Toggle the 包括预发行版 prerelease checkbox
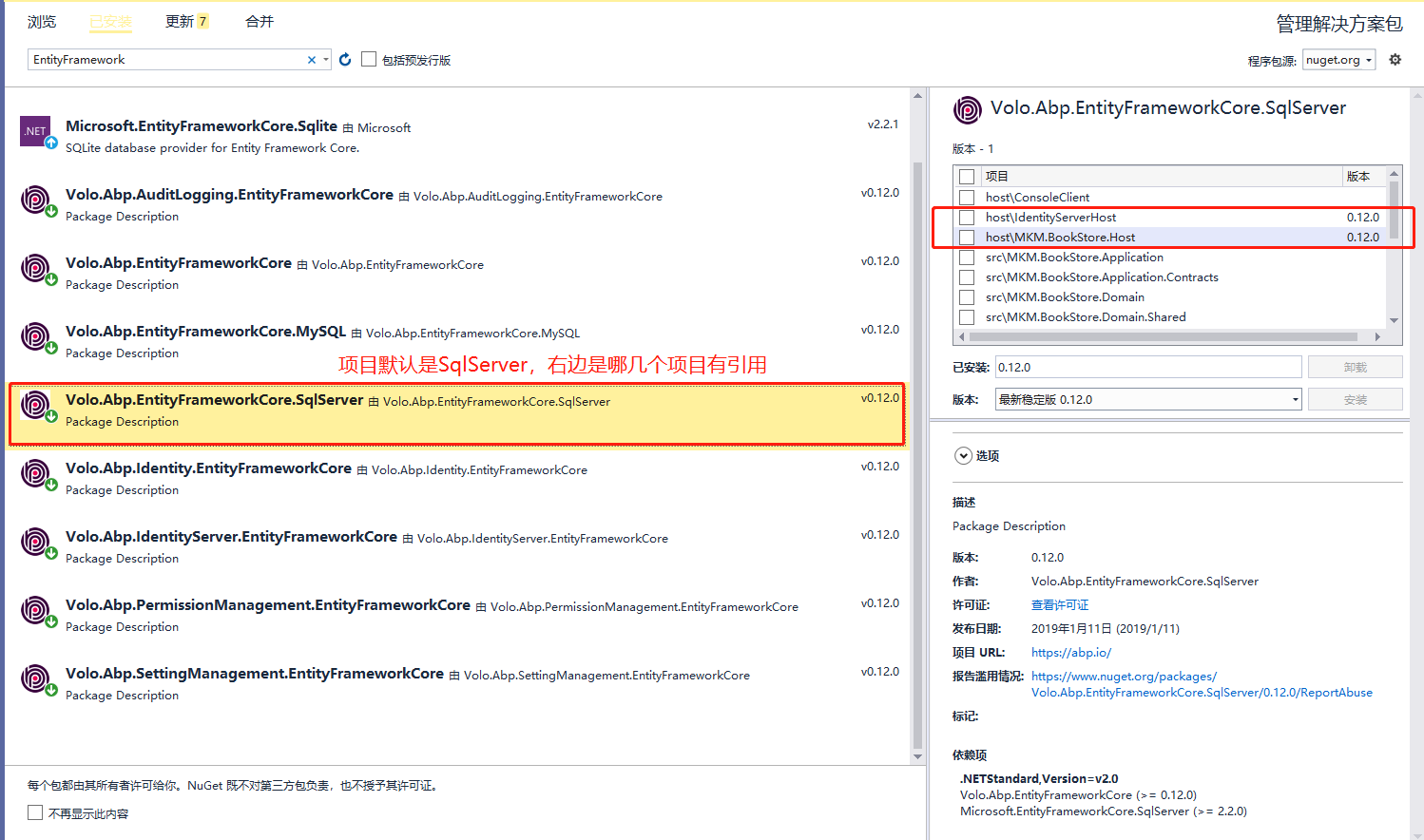The height and width of the screenshot is (840, 1424). click(369, 59)
